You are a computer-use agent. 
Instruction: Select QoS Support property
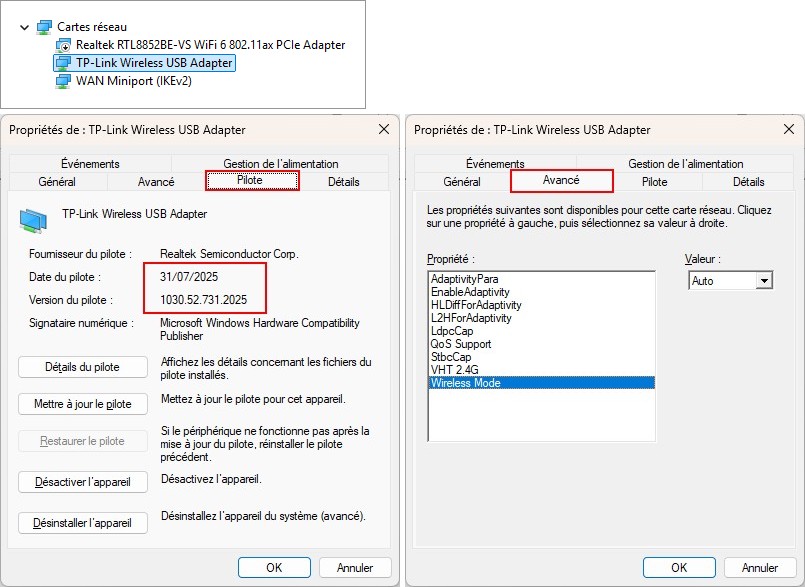click(x=542, y=344)
